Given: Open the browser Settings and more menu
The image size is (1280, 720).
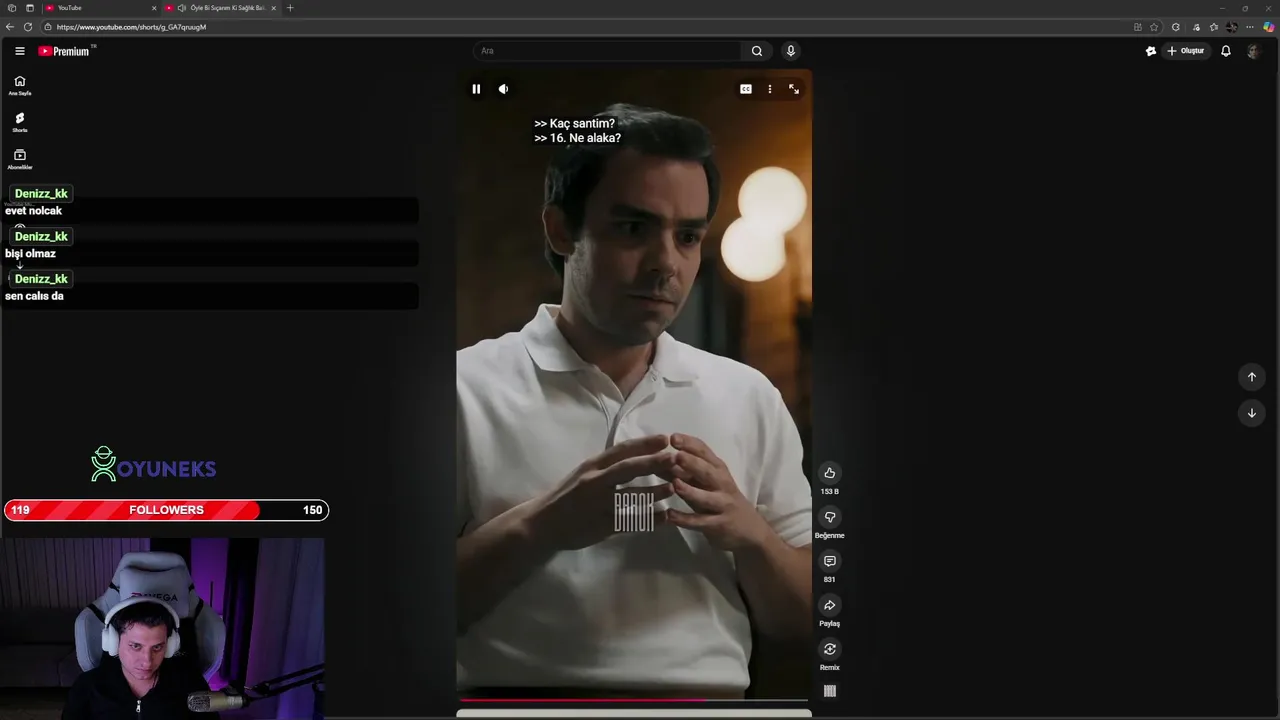Looking at the screenshot, I should [x=1250, y=27].
